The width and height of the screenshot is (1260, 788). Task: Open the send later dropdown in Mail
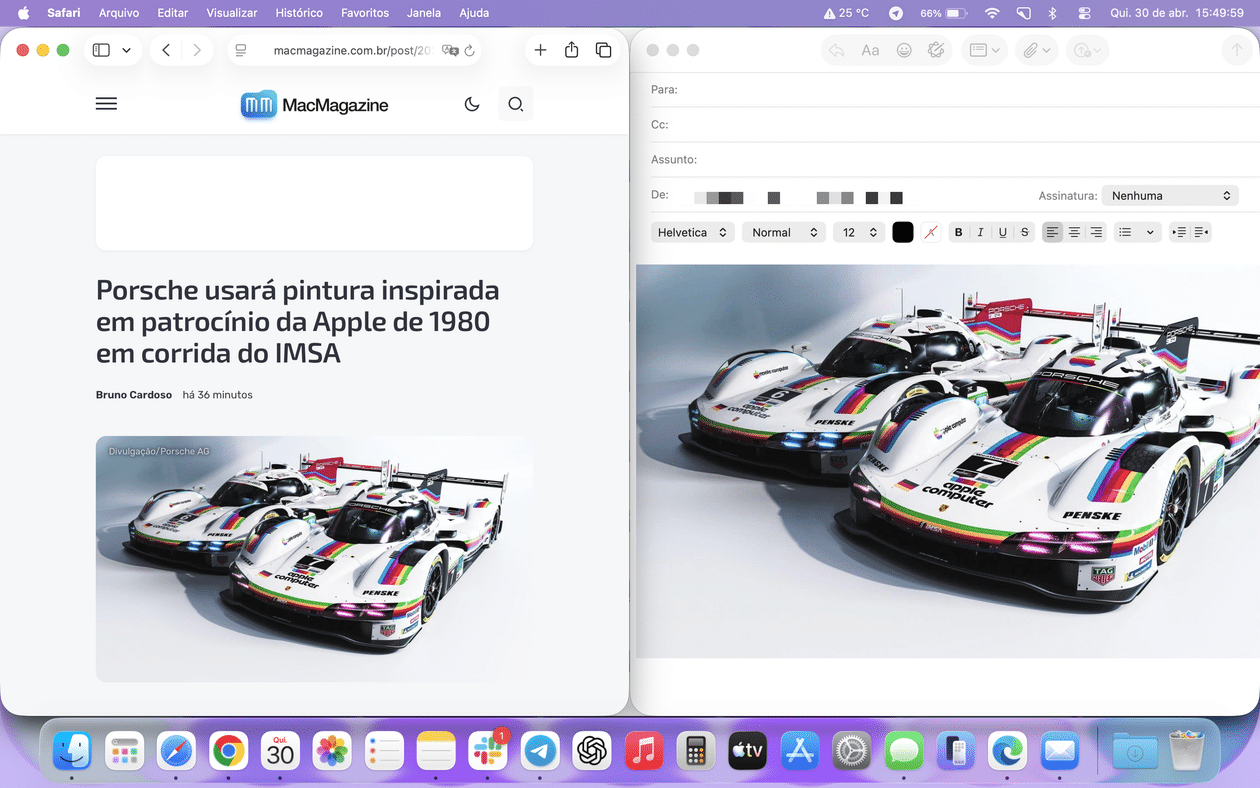[1087, 50]
